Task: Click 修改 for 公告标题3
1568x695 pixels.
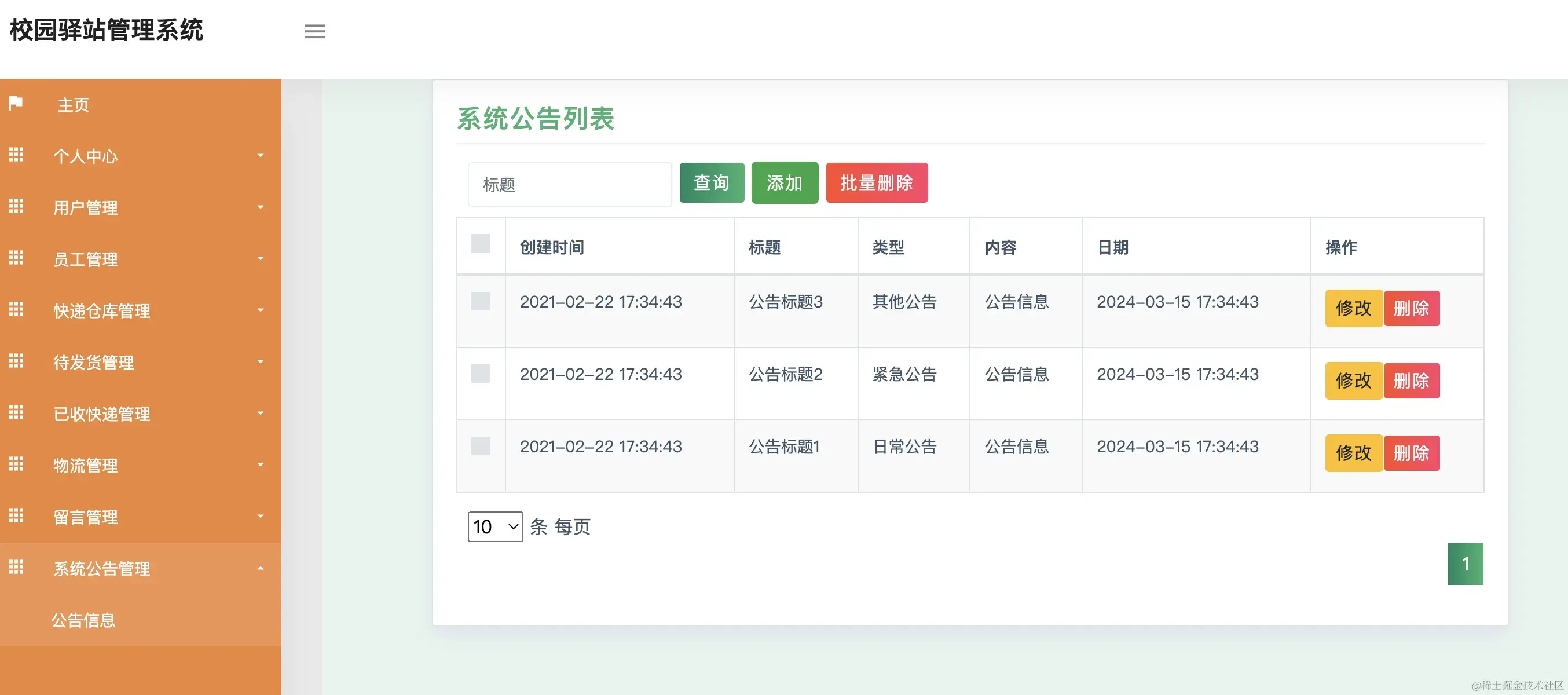Action: [1353, 309]
